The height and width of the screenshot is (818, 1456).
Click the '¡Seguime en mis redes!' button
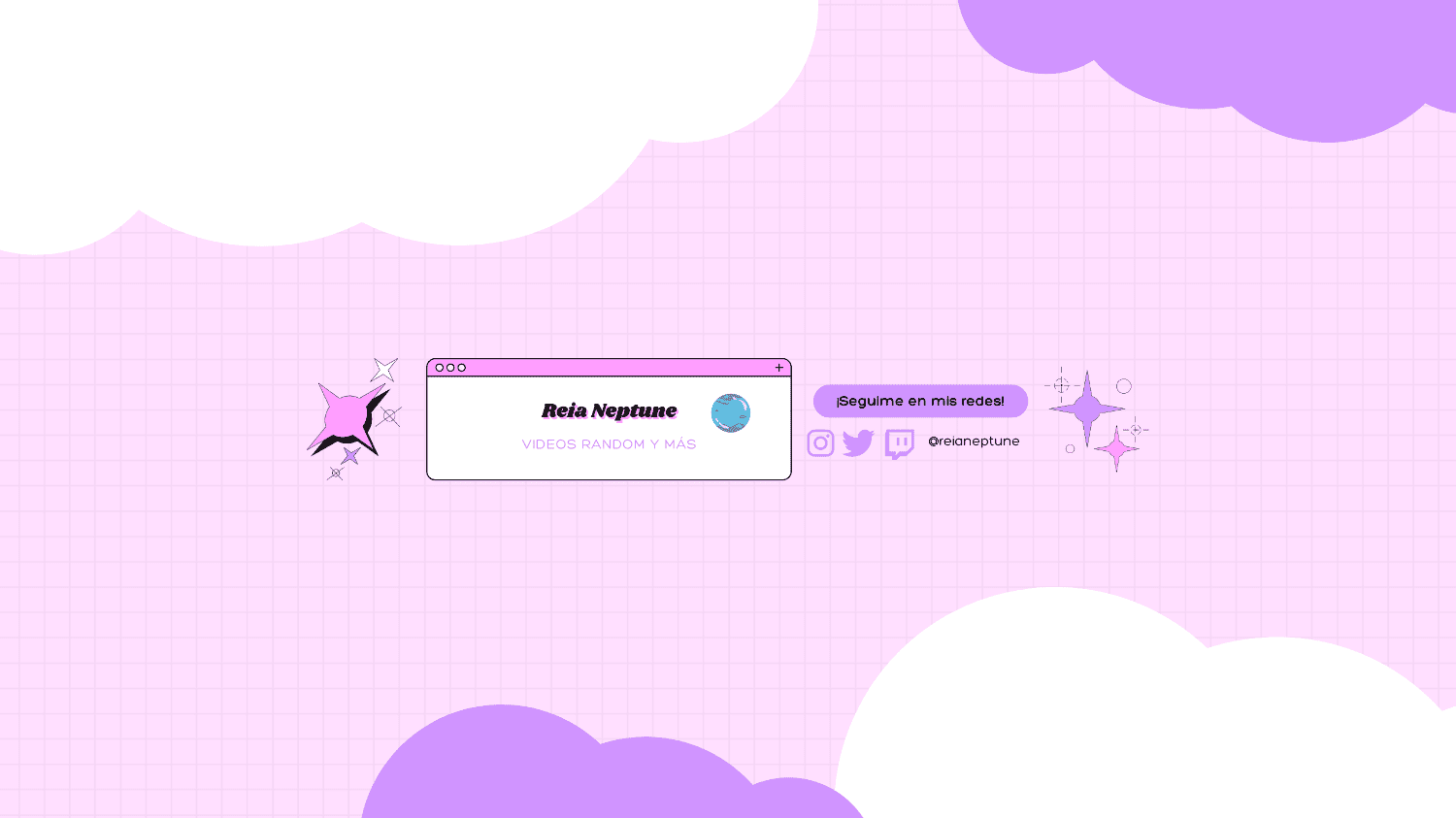tap(920, 401)
